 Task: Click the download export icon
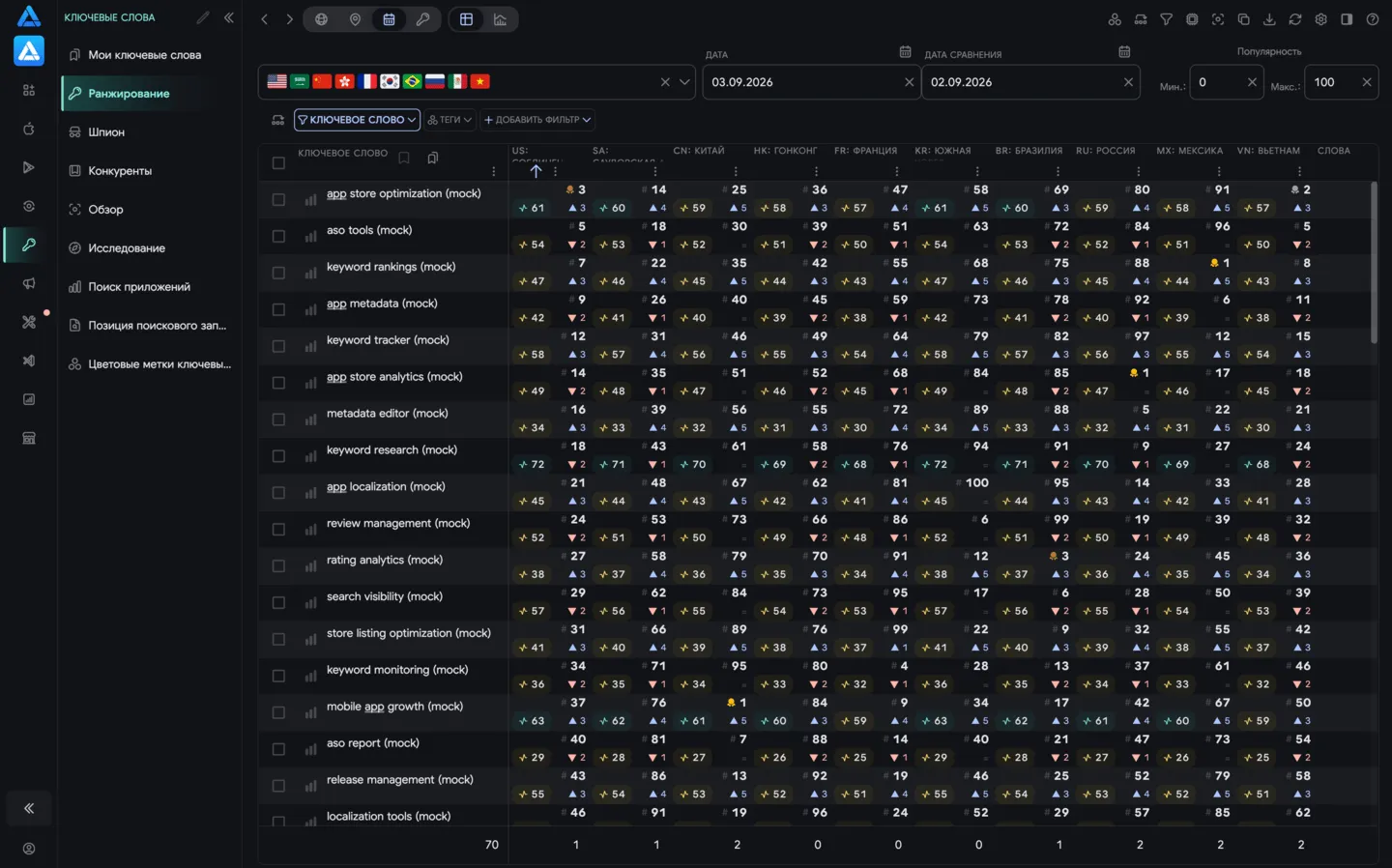(x=1269, y=19)
